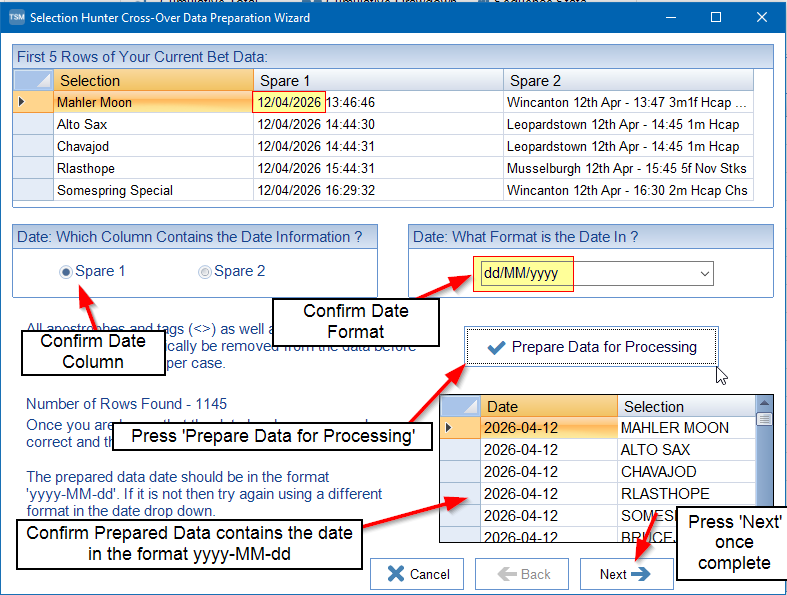Viewport: 787px width, 595px height.
Task: Click the 12/04/2026 13:46:46 cell
Action: [378, 102]
